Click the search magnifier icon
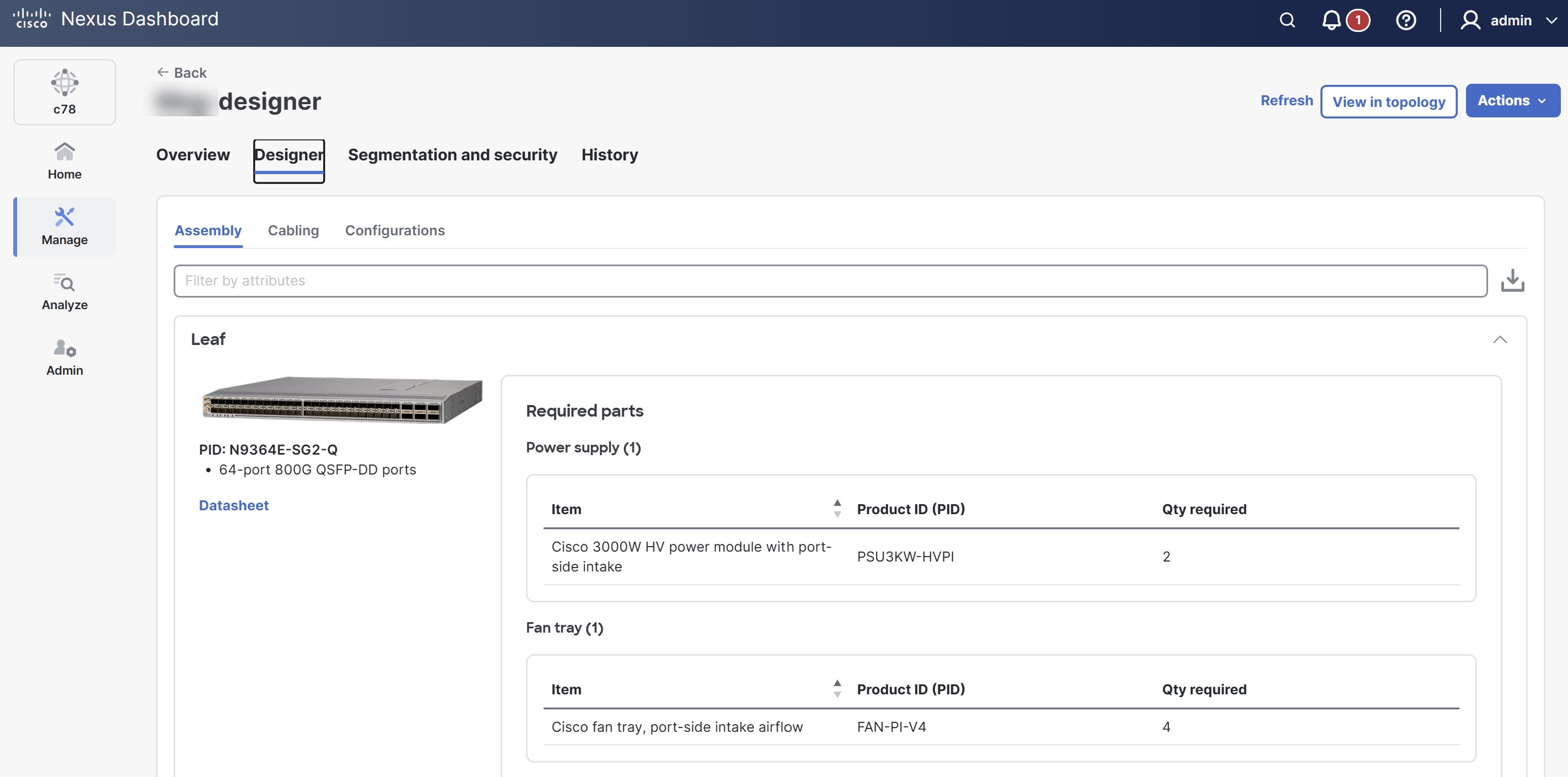The height and width of the screenshot is (777, 1568). [x=1287, y=20]
